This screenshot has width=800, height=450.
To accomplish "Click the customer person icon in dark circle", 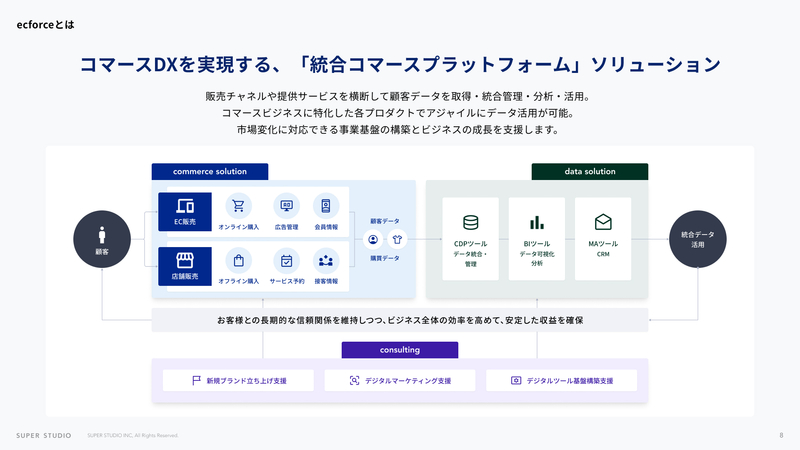I will click(102, 235).
